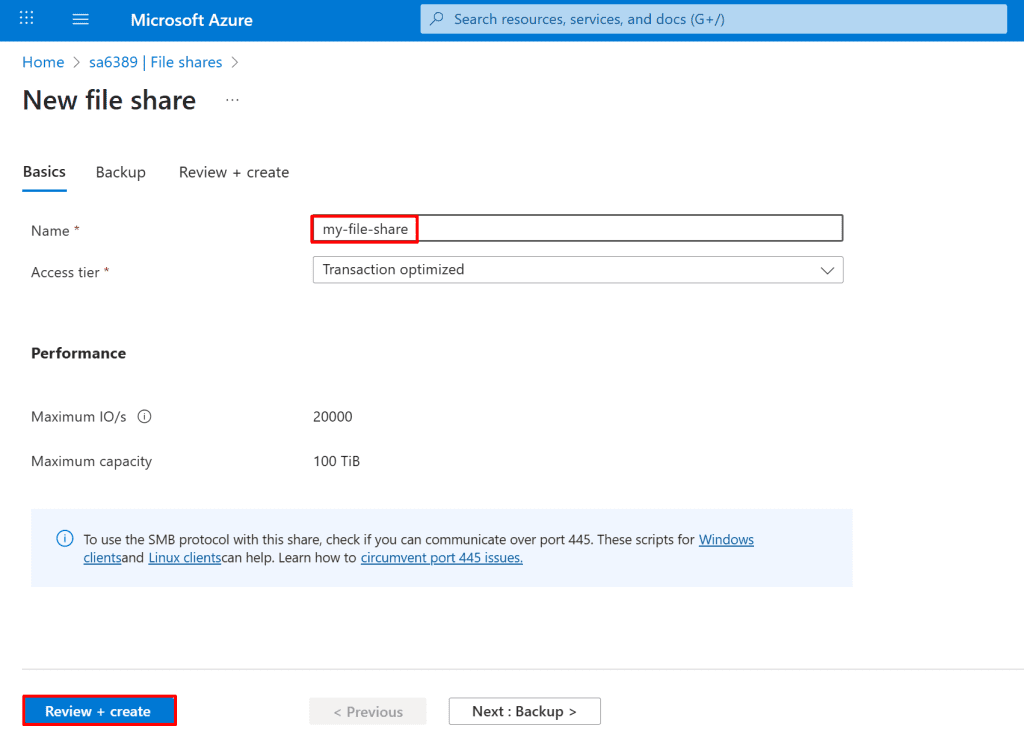Click the Search resources, services, and docs box
Screen dimensions: 1024x756
(x=713, y=19)
